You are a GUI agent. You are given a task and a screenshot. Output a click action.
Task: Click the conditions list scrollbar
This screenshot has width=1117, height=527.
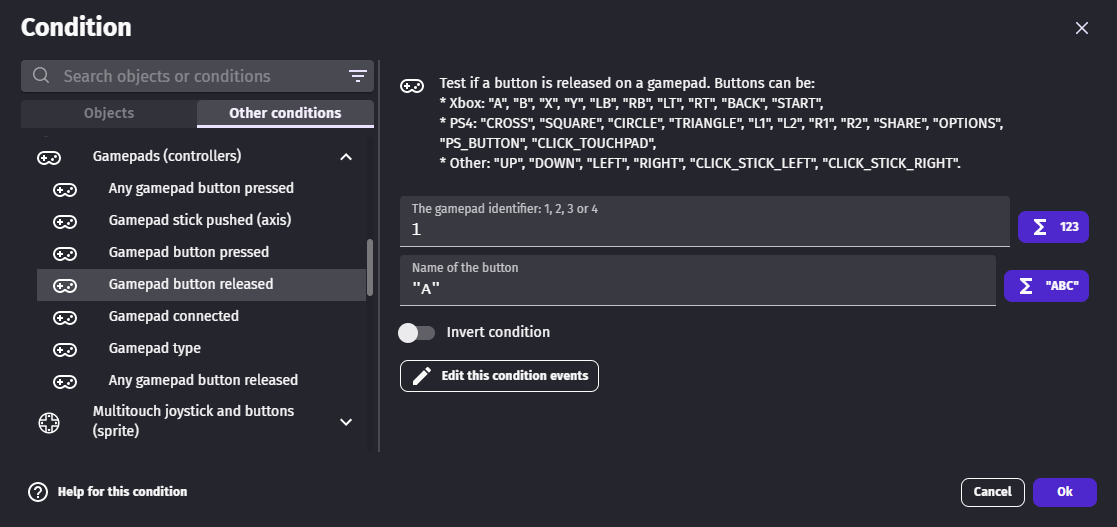click(x=371, y=266)
